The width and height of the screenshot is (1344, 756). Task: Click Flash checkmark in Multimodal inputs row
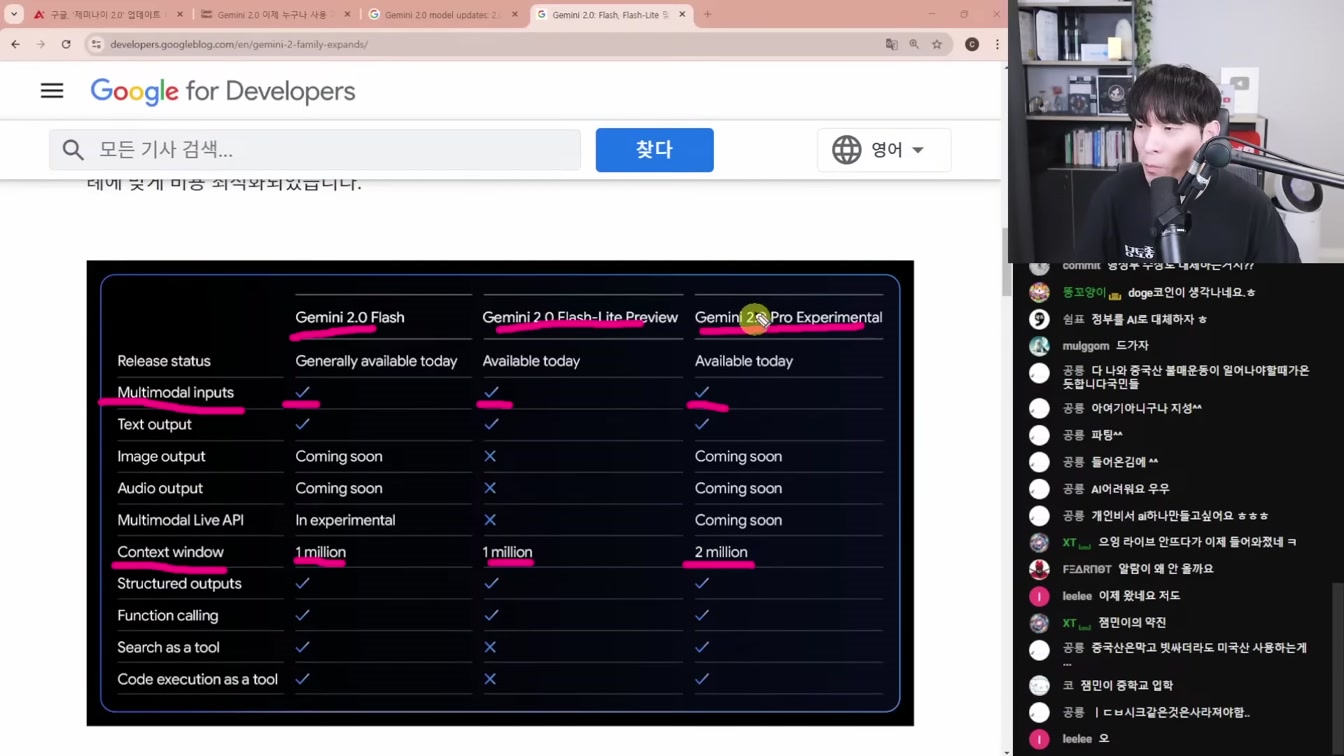[303, 392]
